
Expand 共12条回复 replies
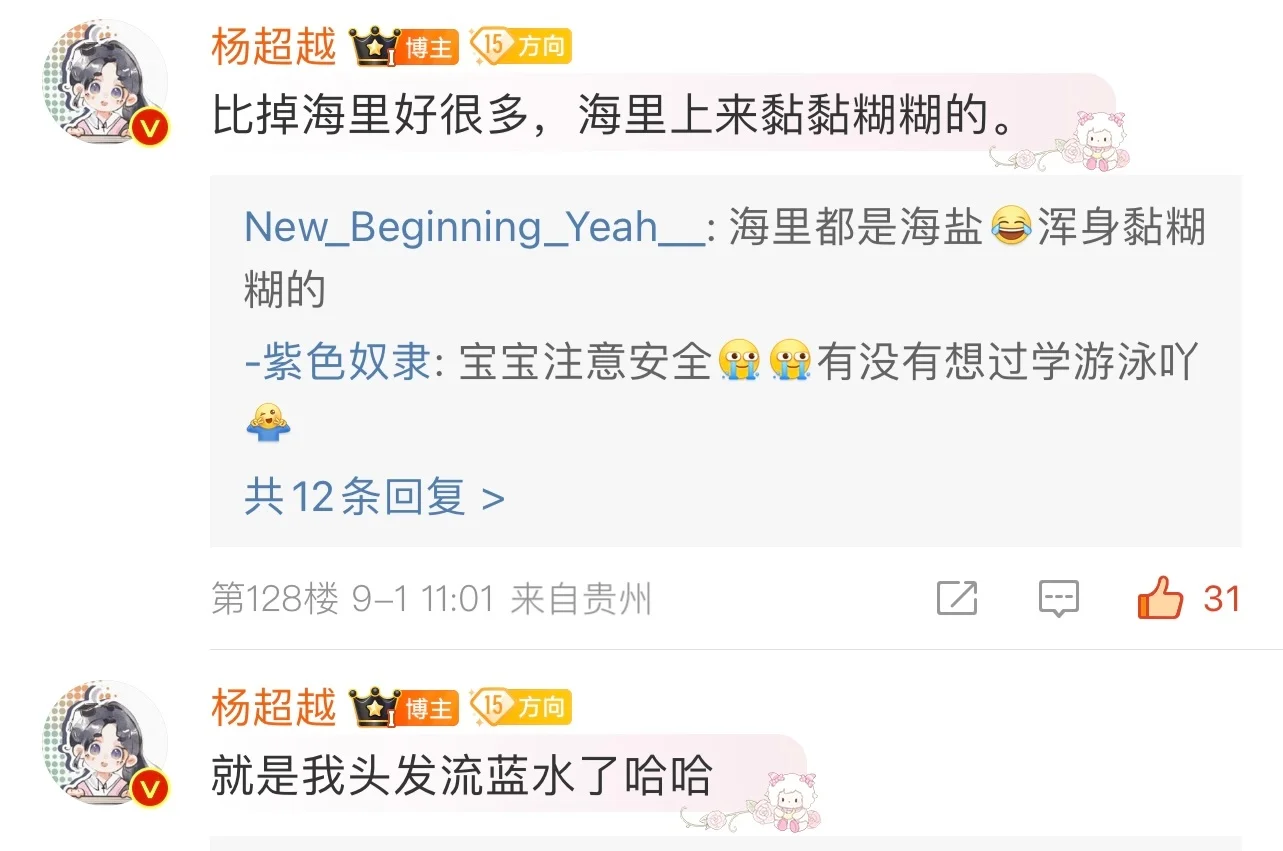[374, 496]
